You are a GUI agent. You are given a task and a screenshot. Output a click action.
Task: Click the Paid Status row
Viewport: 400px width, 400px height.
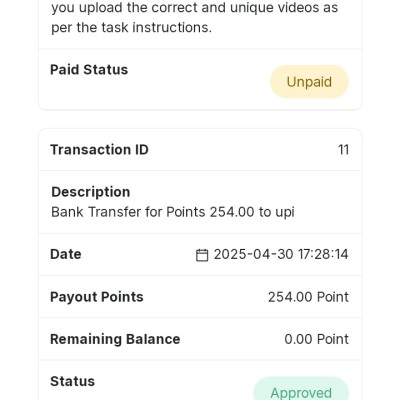click(x=200, y=79)
